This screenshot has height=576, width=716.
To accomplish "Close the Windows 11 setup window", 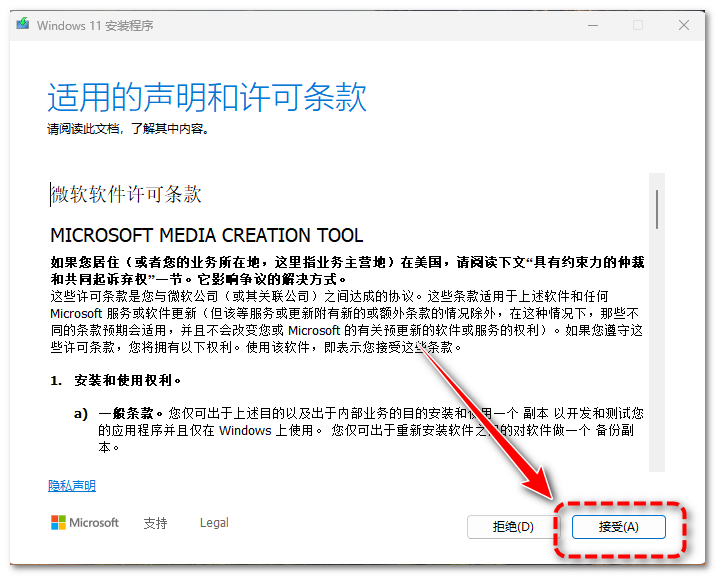I will (x=684, y=25).
